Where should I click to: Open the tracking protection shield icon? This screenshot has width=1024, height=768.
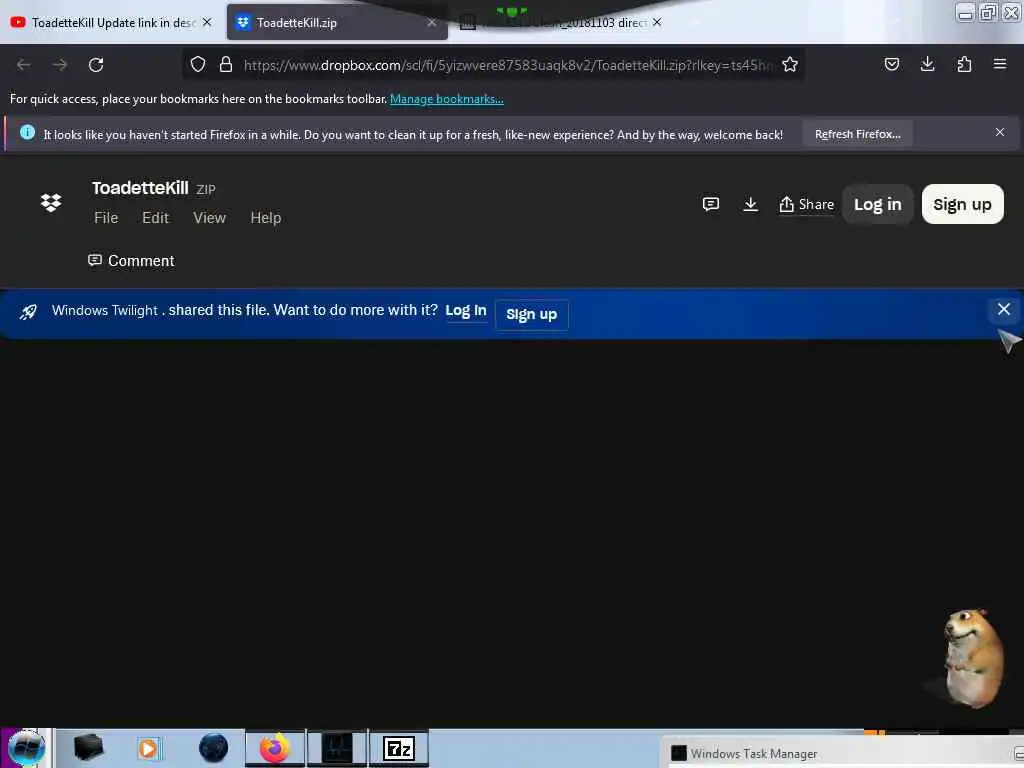click(x=198, y=64)
